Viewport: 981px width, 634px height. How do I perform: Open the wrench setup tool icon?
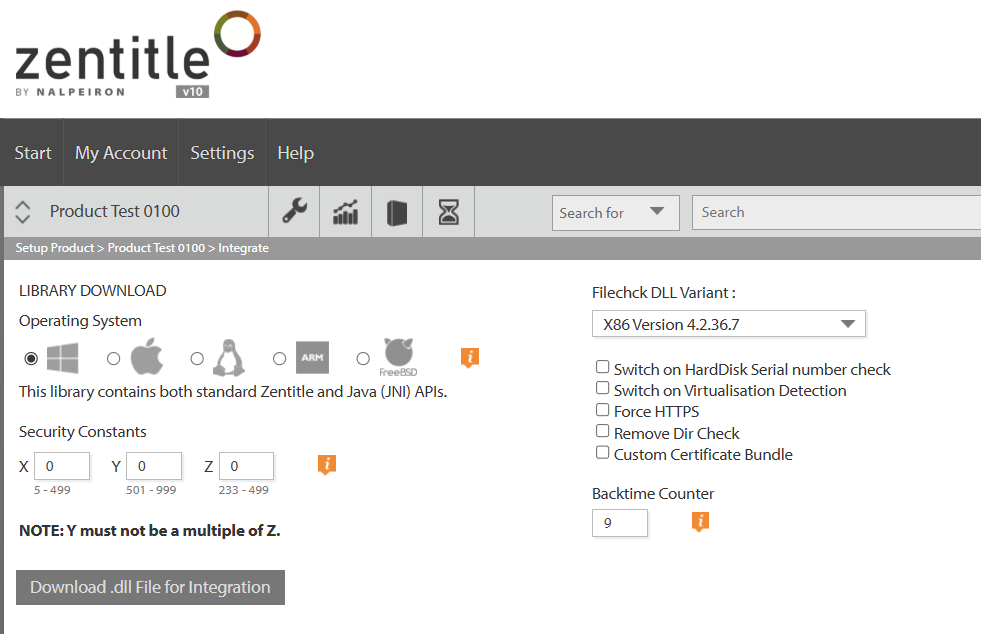point(294,211)
